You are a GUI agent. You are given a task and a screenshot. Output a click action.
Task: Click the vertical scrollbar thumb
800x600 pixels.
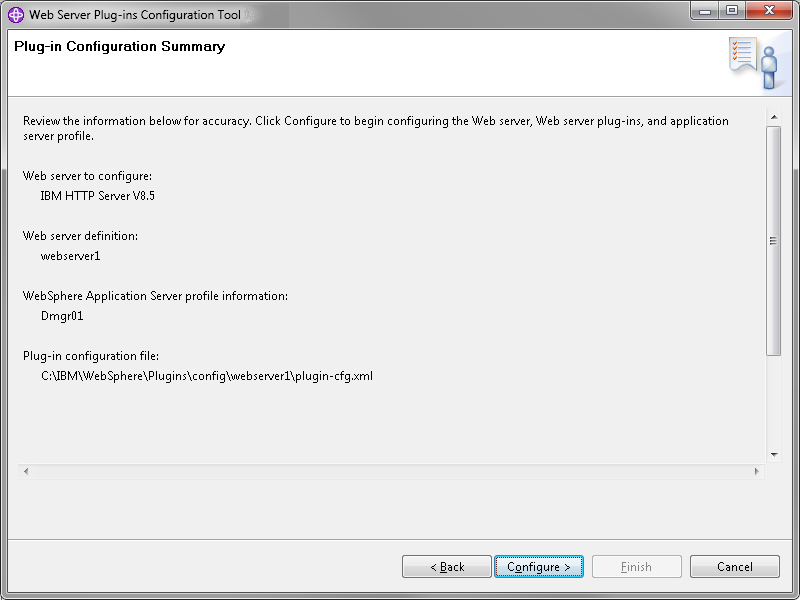pos(773,241)
